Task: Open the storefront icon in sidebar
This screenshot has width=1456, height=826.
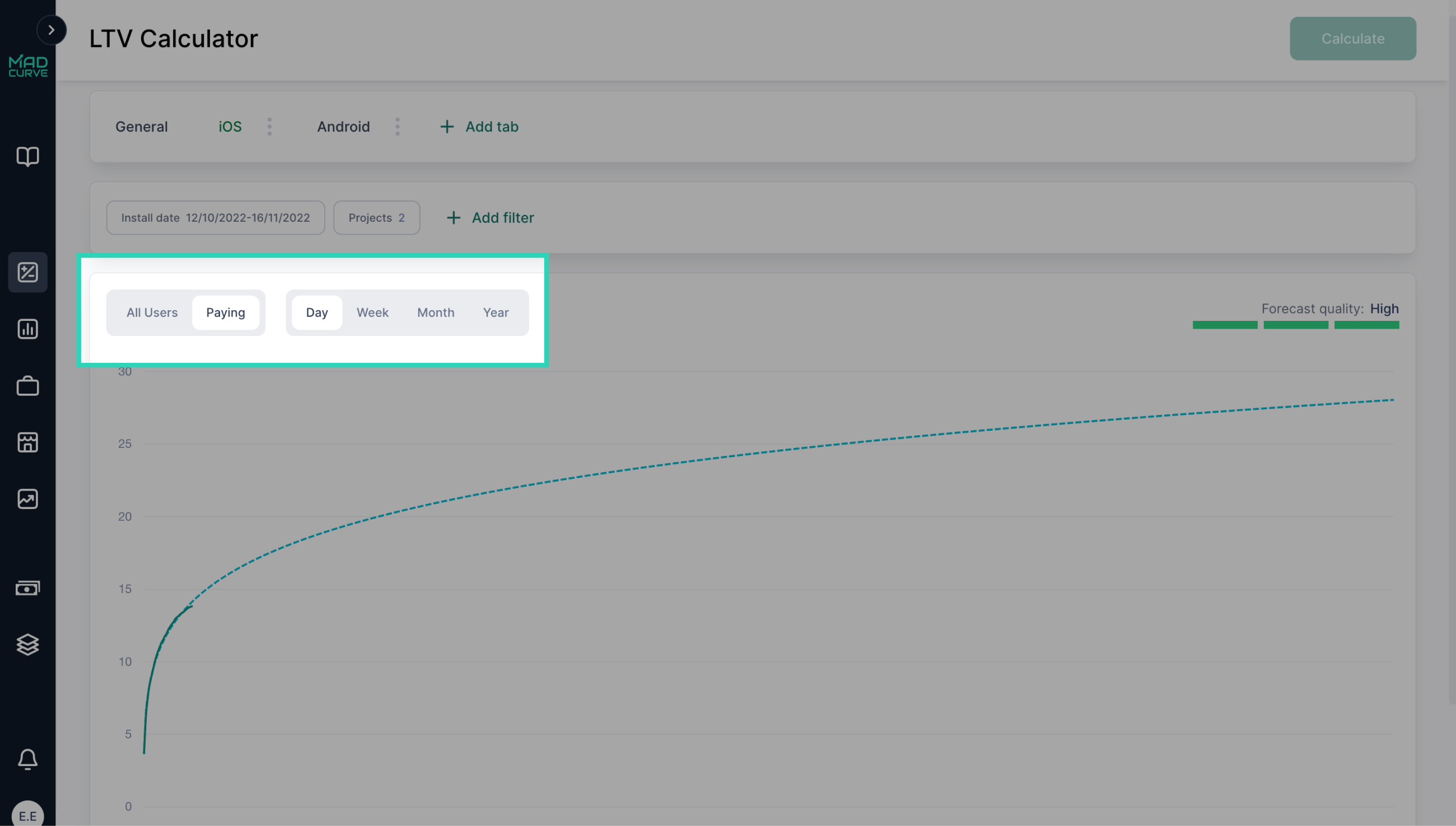Action: (x=27, y=442)
